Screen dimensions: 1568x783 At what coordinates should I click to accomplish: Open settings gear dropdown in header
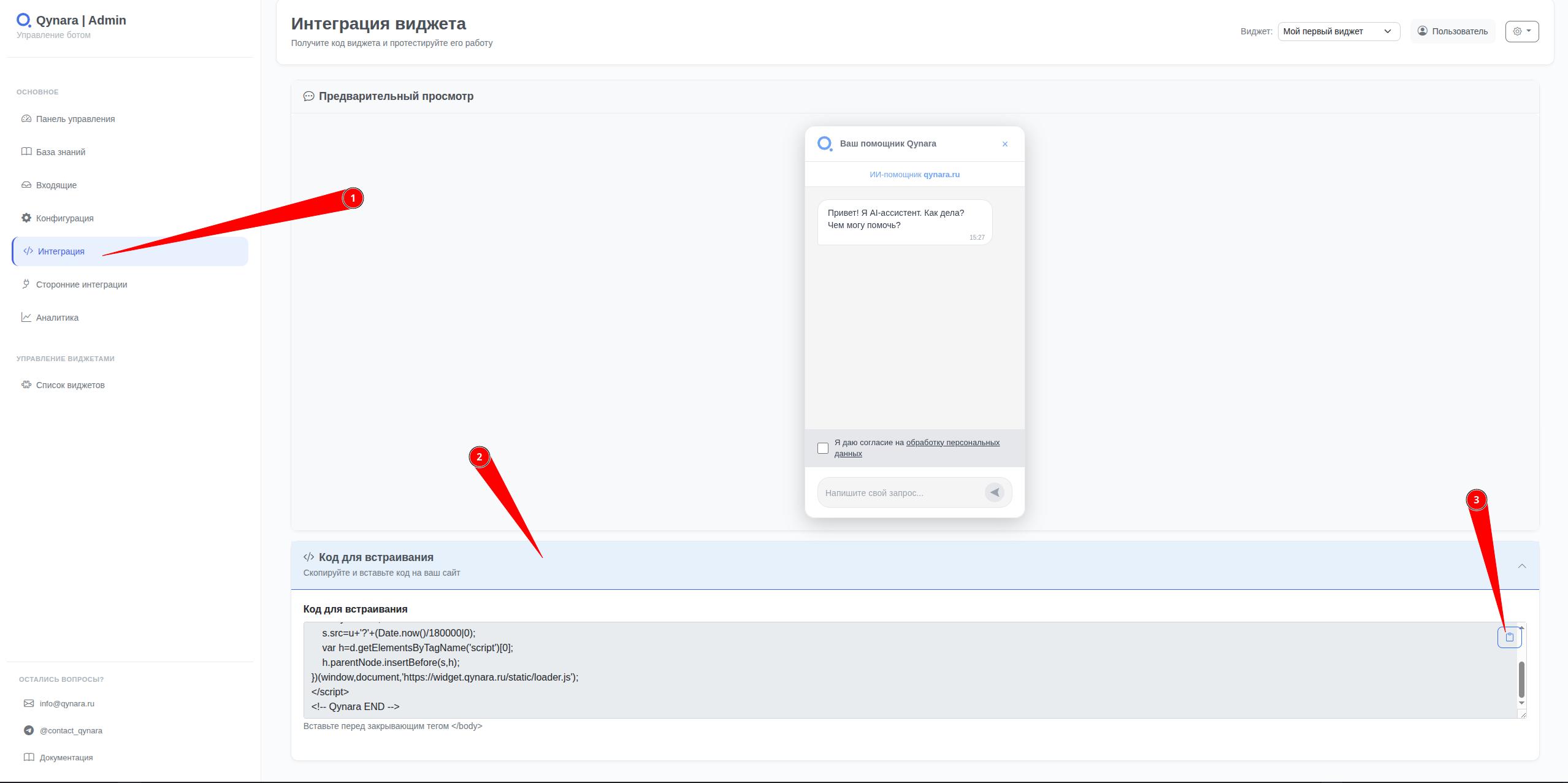pyautogui.click(x=1521, y=31)
